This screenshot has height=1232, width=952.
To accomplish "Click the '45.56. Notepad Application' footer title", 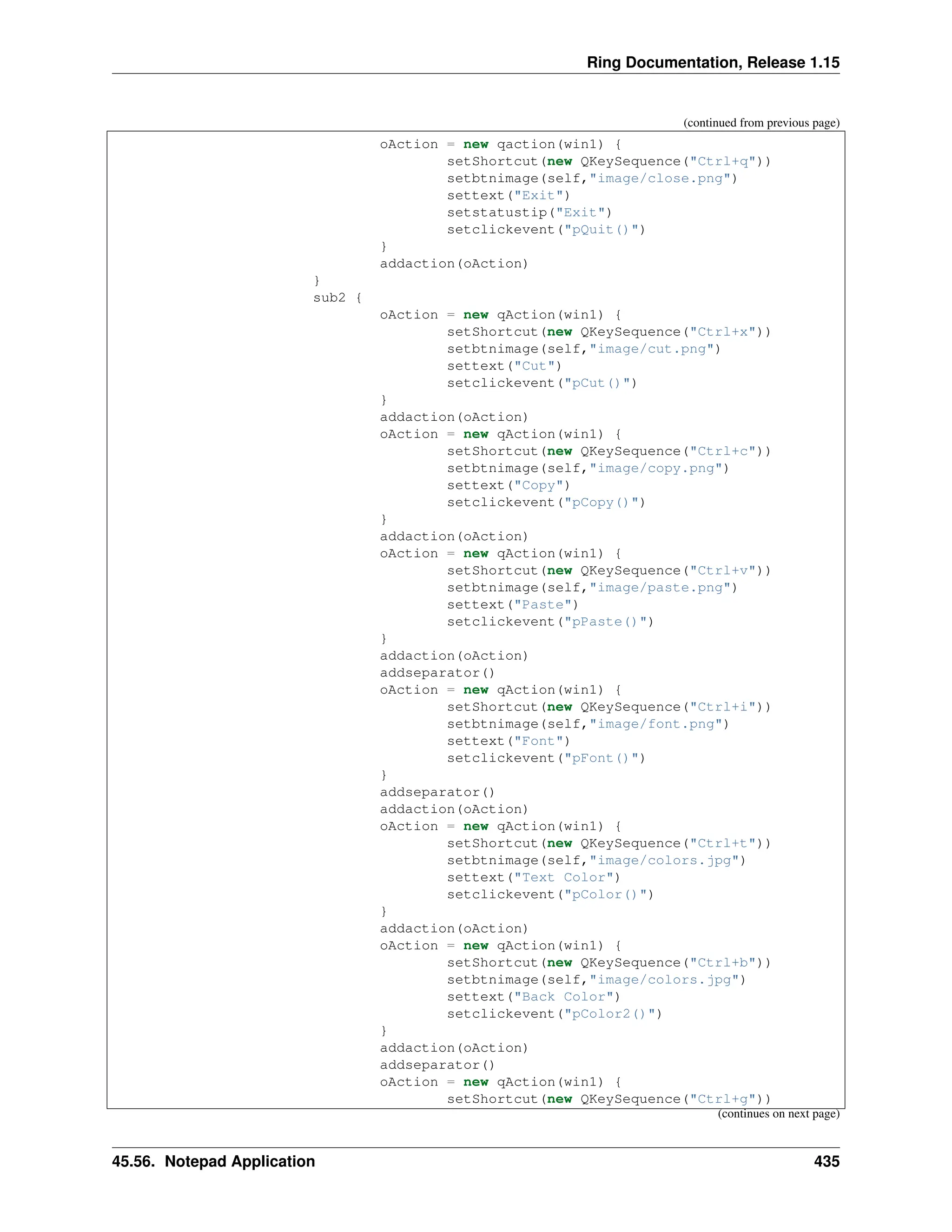I will click(x=213, y=1161).
